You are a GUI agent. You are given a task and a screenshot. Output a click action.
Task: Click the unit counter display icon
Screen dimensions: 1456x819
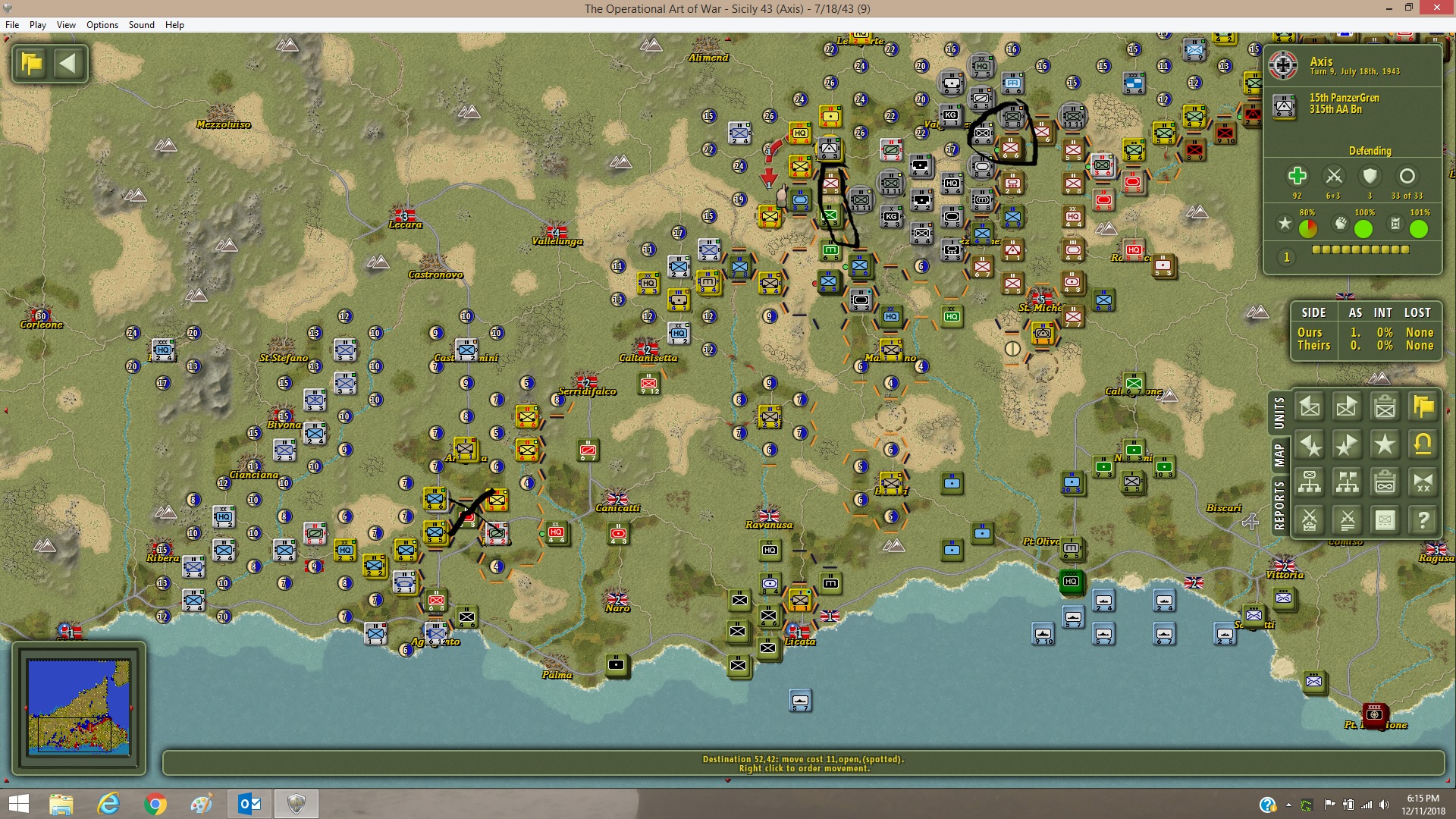[x=1385, y=520]
